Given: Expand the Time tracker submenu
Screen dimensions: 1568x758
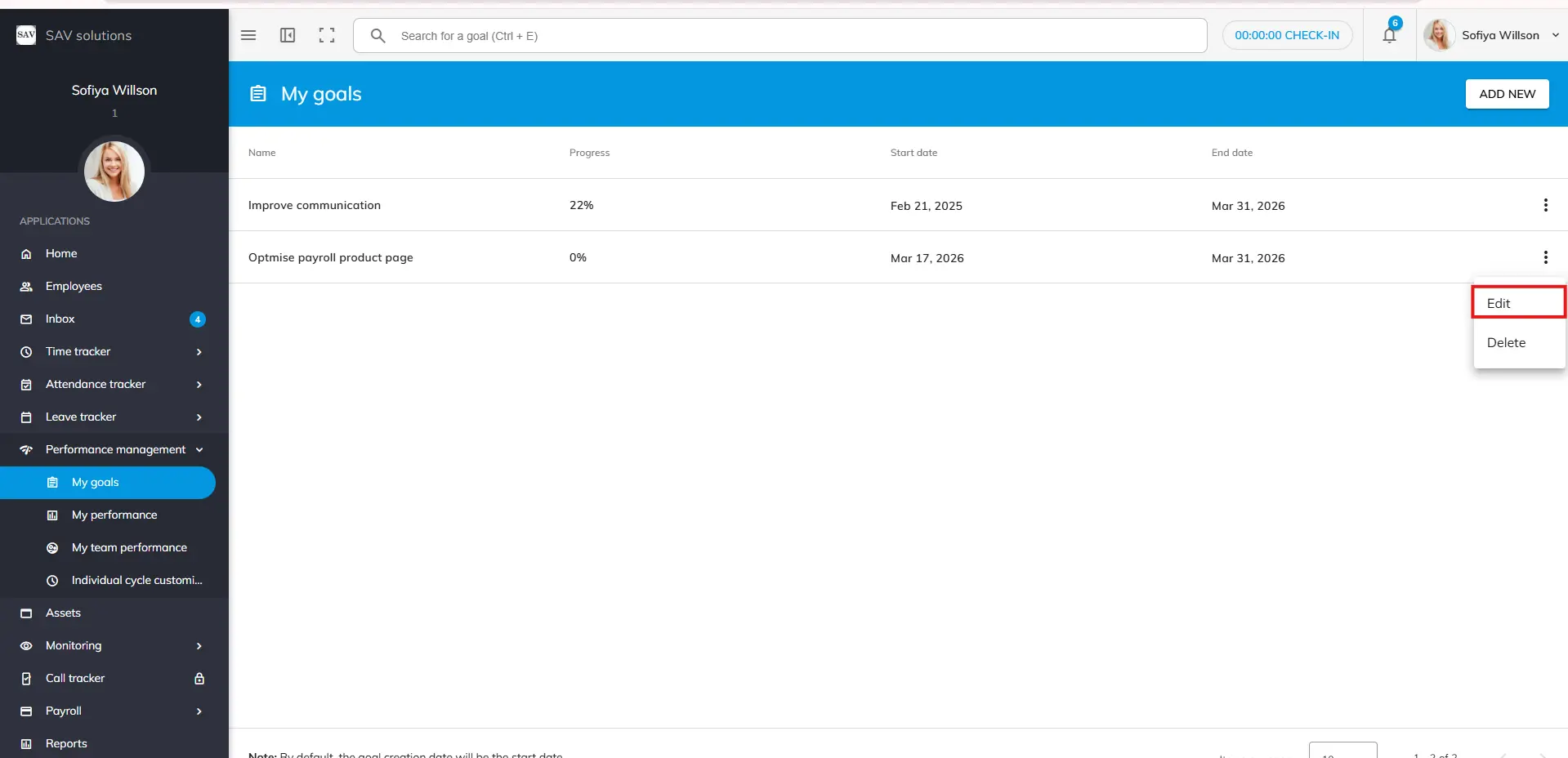Looking at the screenshot, I should pyautogui.click(x=199, y=352).
